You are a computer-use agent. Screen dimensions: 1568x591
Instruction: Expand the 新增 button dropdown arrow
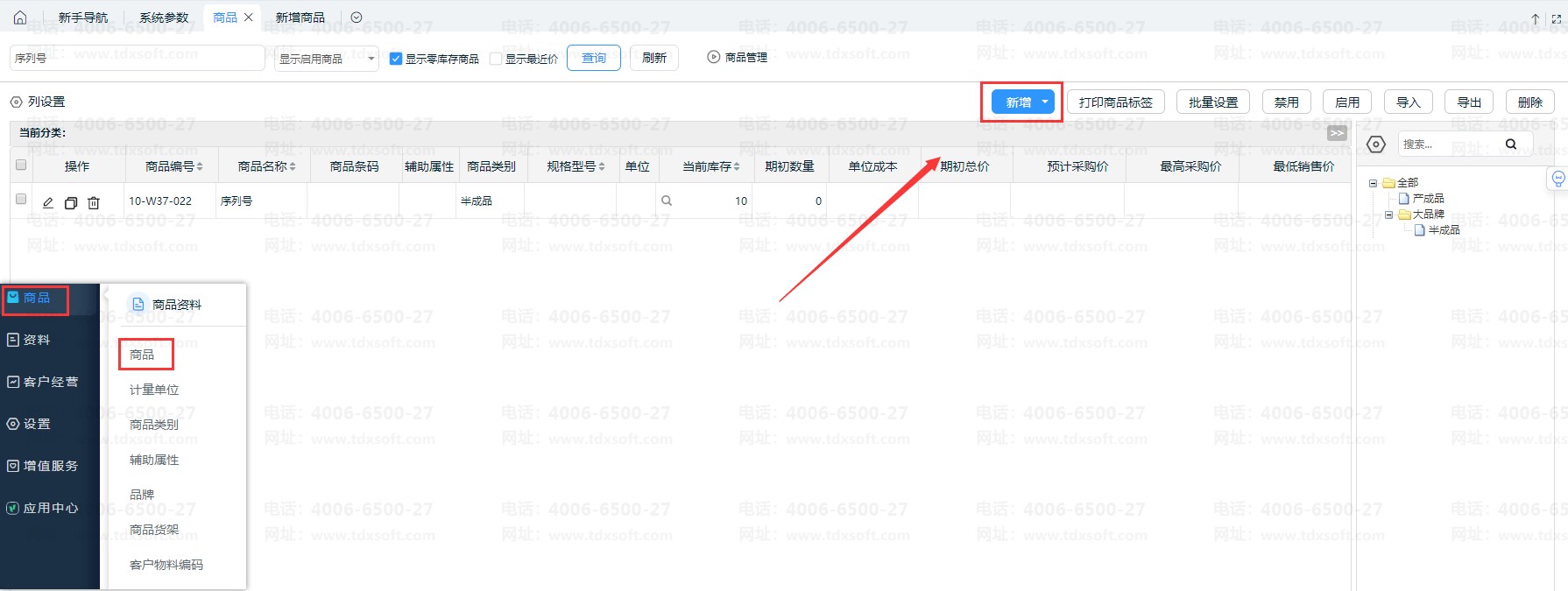[x=1045, y=102]
